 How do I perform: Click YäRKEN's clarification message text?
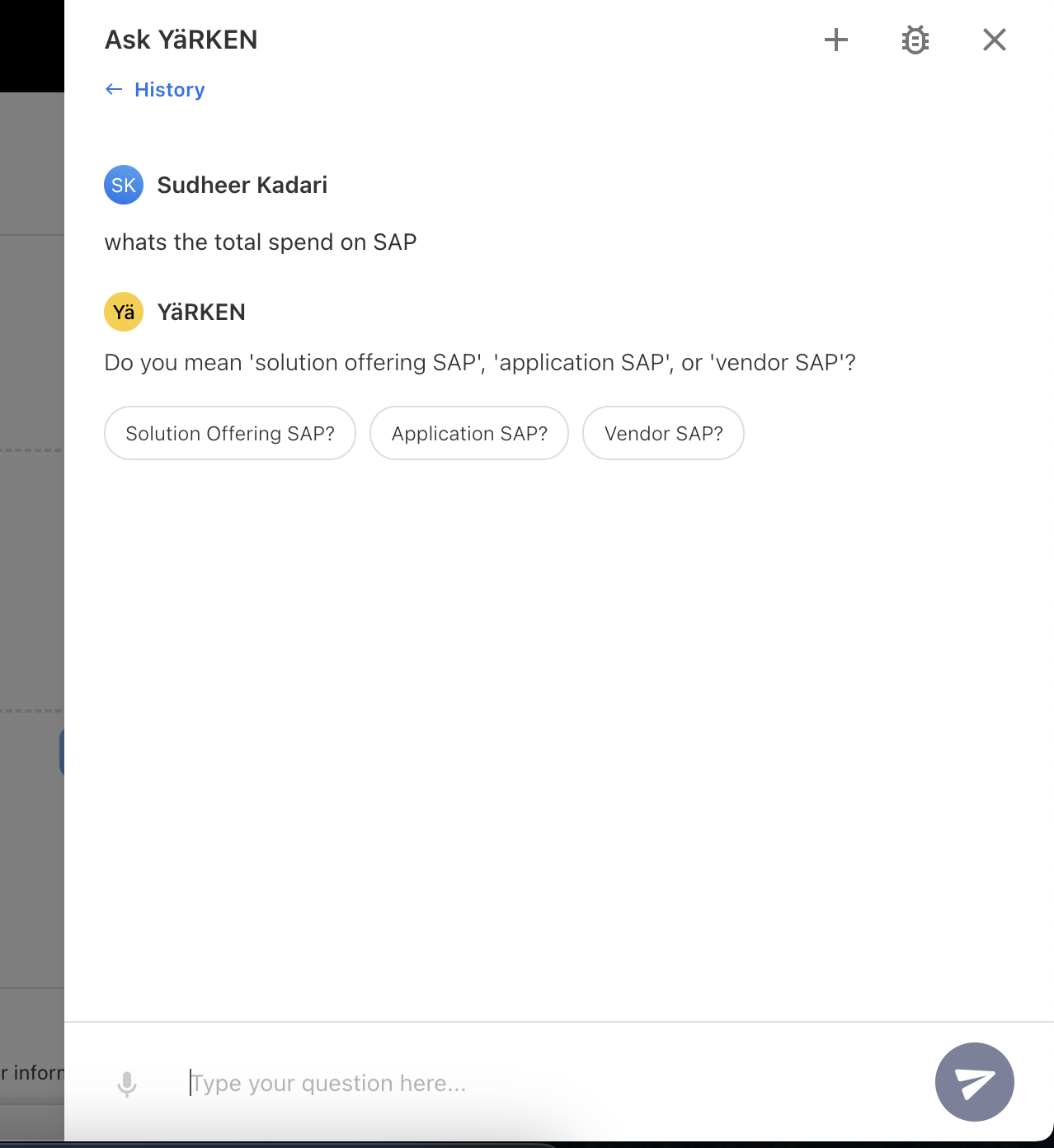(x=480, y=362)
